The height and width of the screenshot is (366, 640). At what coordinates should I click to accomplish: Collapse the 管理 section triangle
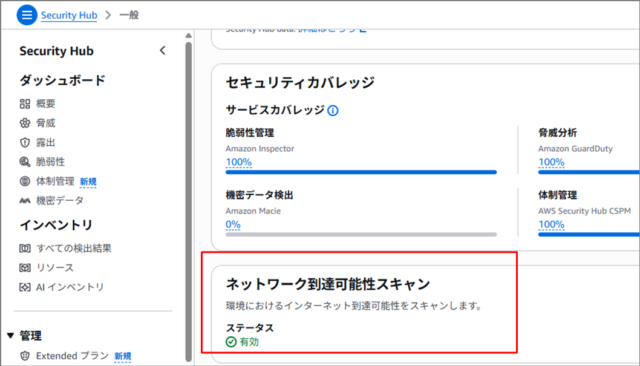[11, 336]
